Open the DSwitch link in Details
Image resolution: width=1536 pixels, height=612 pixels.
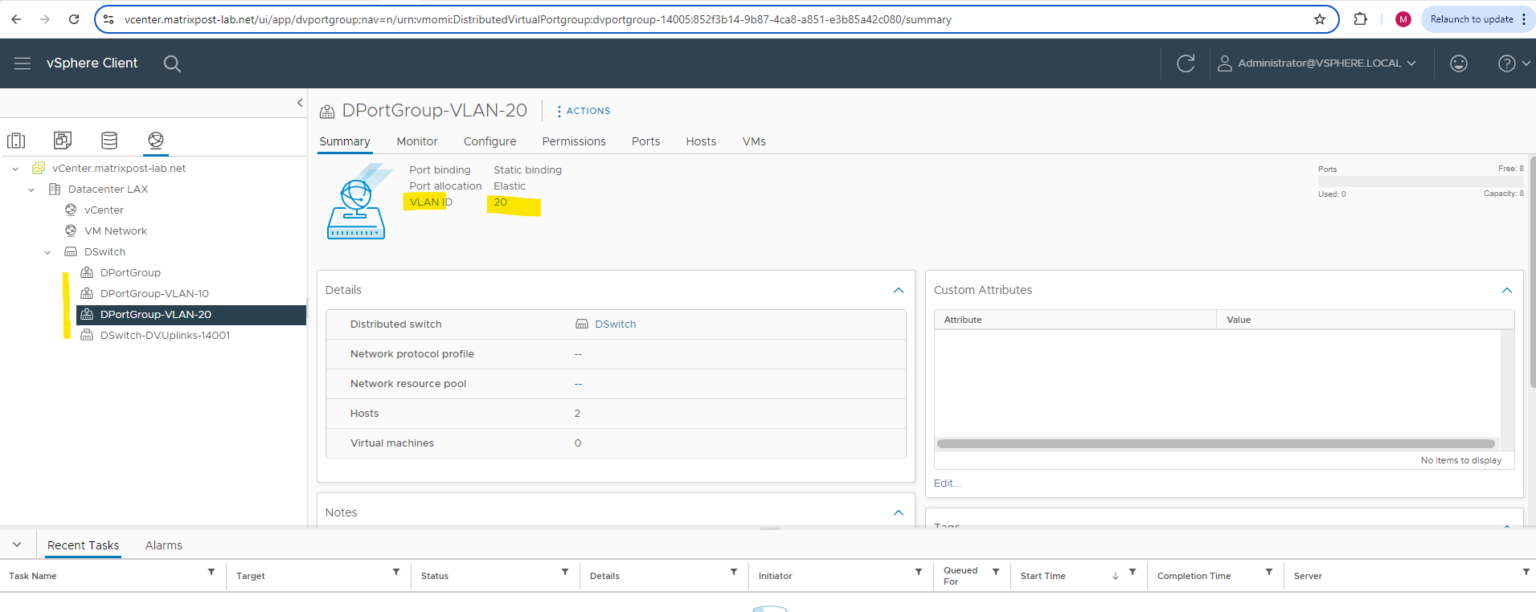point(615,324)
